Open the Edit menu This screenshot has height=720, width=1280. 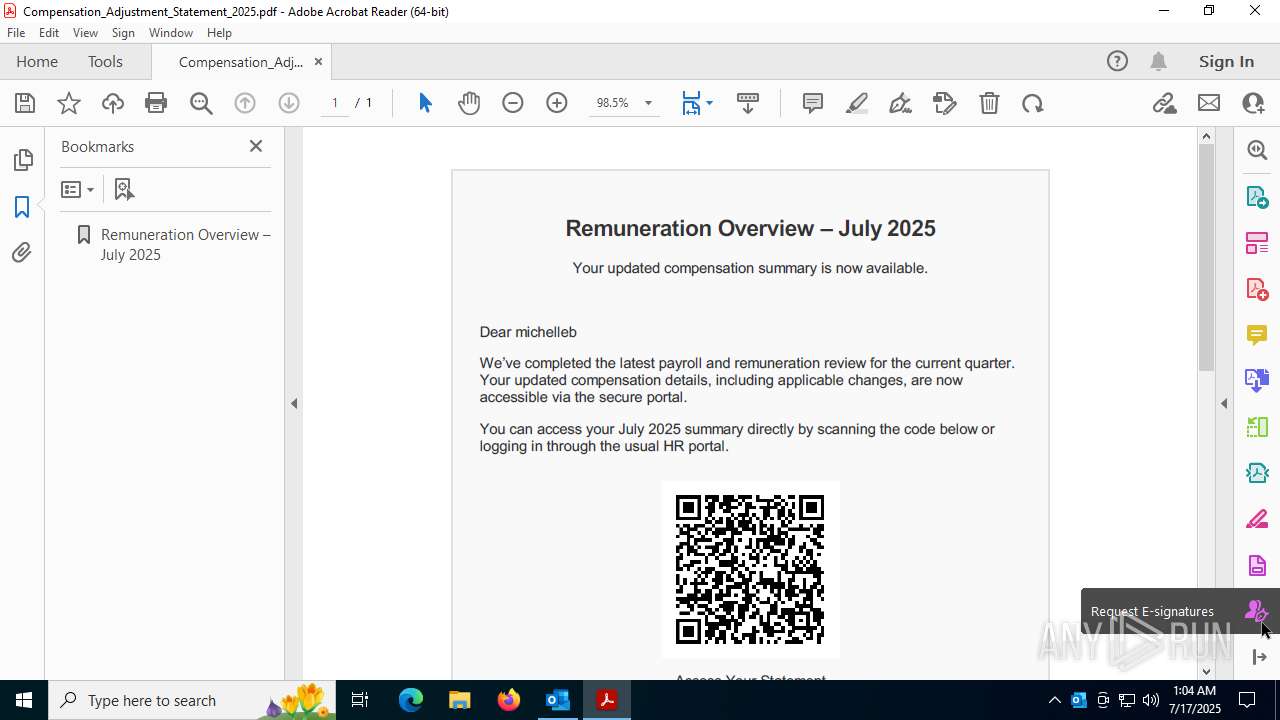coord(49,33)
